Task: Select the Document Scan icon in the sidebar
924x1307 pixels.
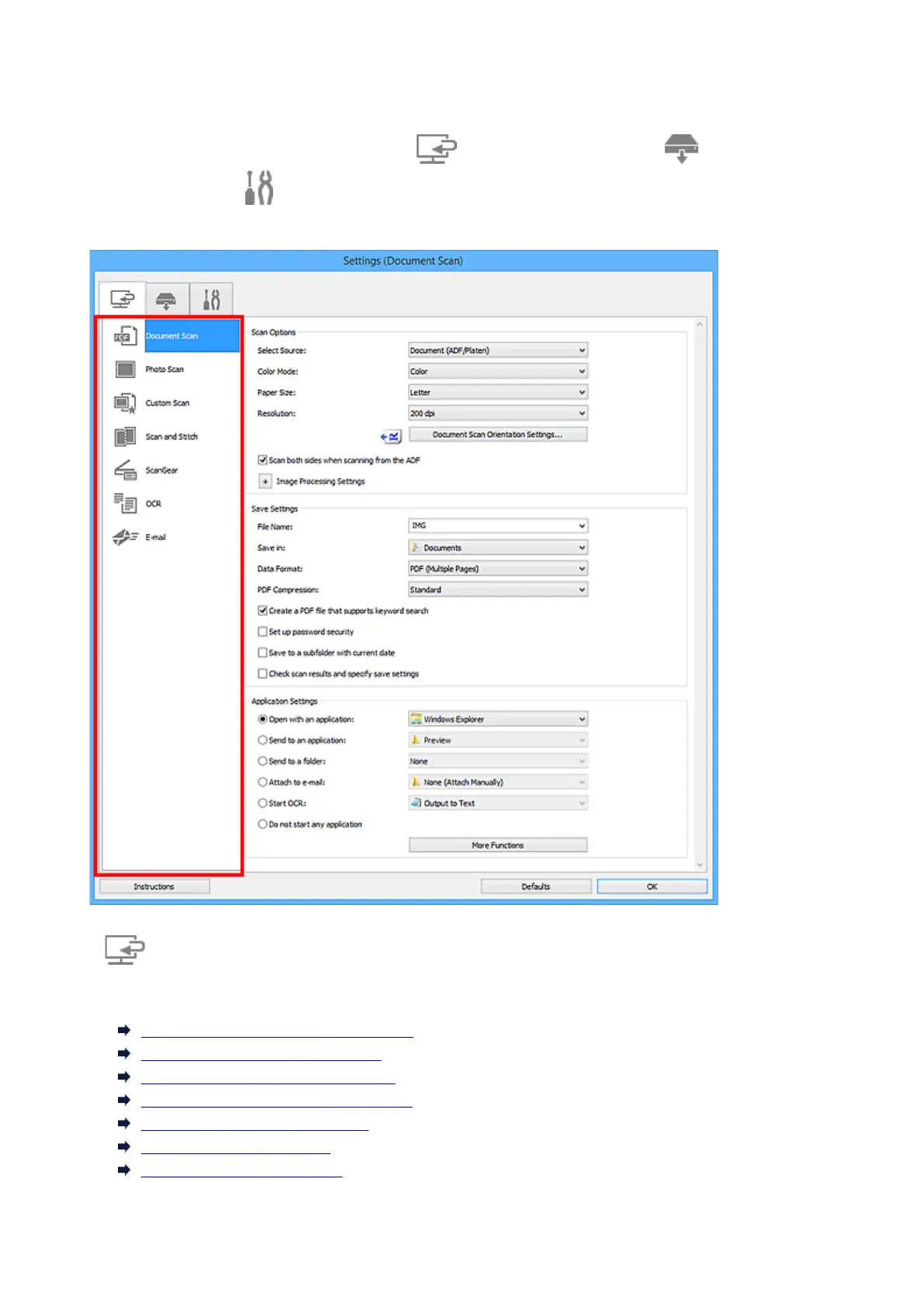Action: coord(125,336)
